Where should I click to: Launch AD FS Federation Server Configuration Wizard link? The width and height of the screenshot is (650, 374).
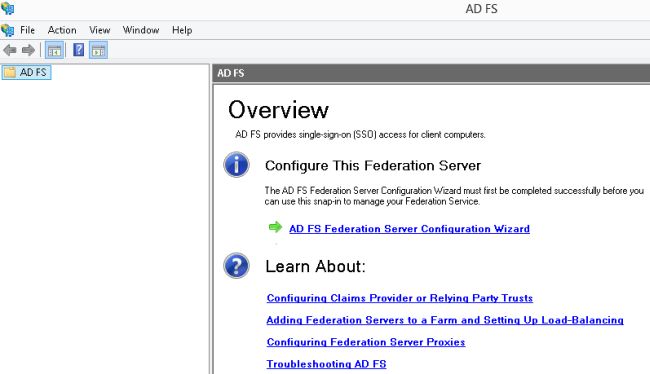(x=409, y=229)
